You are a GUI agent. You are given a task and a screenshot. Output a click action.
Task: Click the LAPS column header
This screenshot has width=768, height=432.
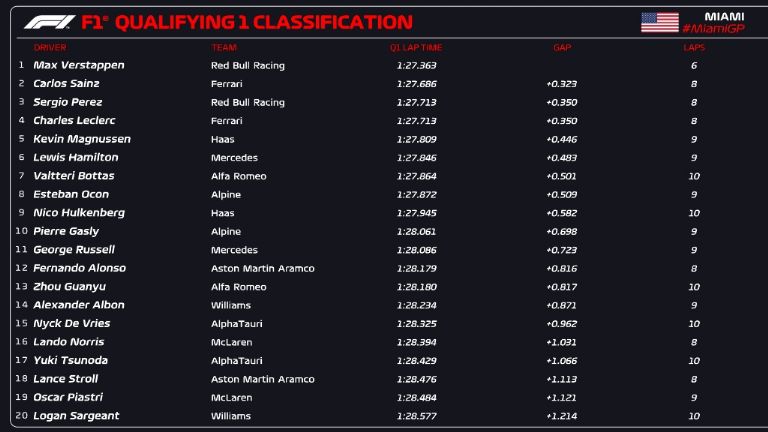(x=693, y=47)
